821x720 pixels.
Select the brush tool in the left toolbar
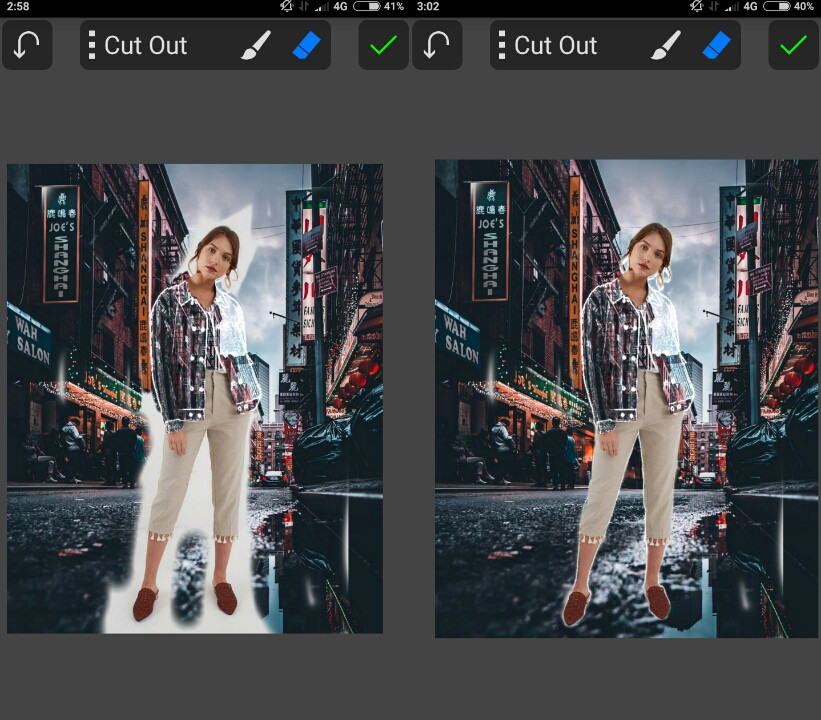256,46
